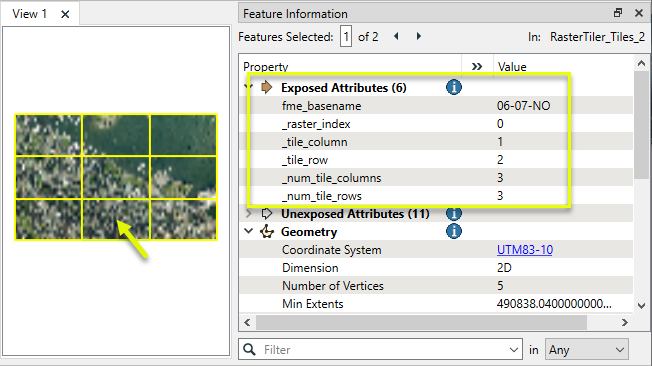
Task: Close the View 1 tab
Action: pyautogui.click(x=65, y=14)
